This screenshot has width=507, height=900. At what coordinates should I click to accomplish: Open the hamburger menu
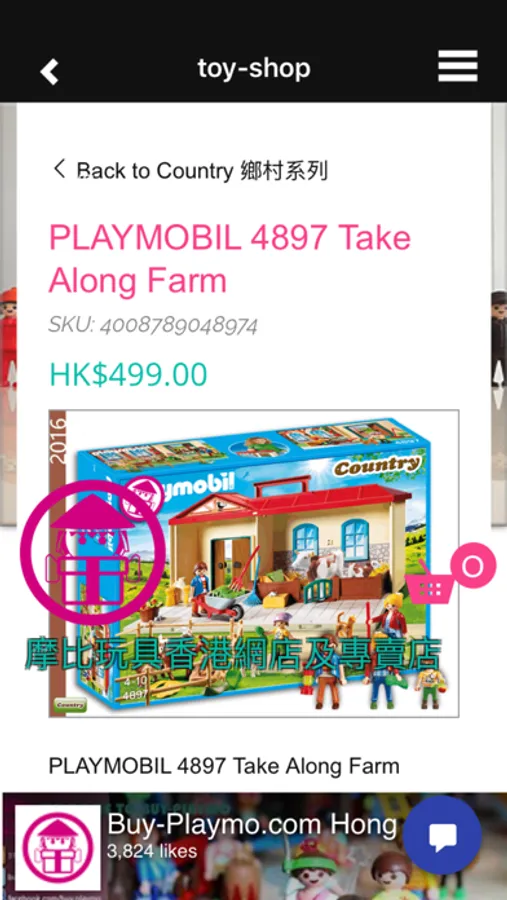458,67
